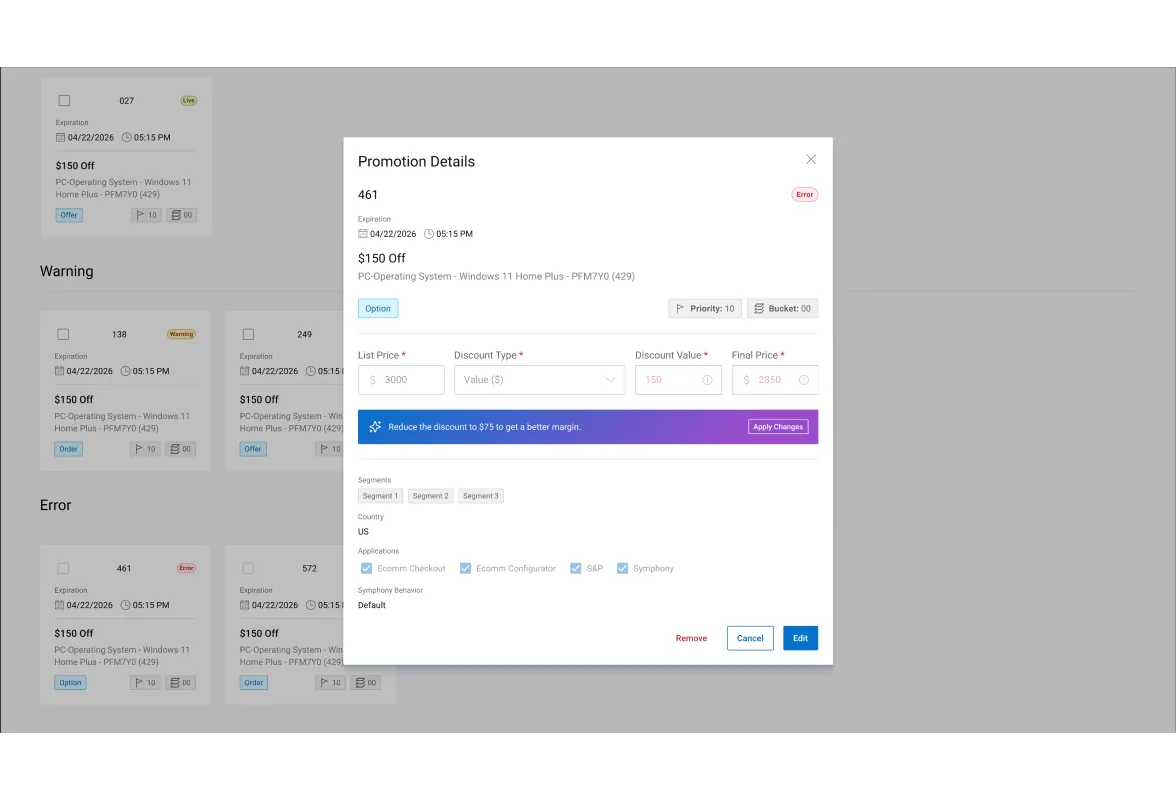
Task: Focus the Discount Value field
Action: tap(678, 380)
